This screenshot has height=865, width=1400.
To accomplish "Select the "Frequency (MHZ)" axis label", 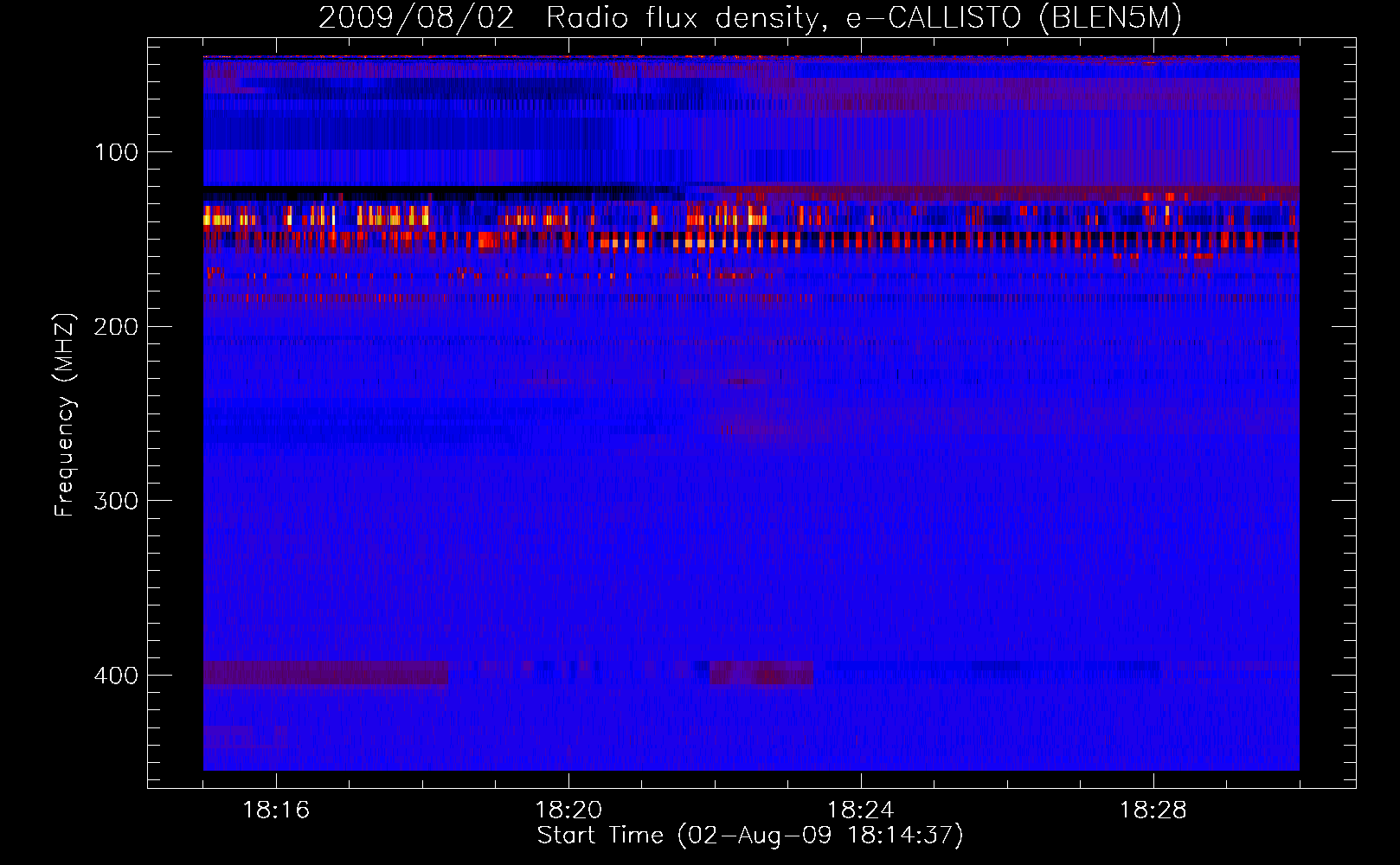I will (x=65, y=414).
